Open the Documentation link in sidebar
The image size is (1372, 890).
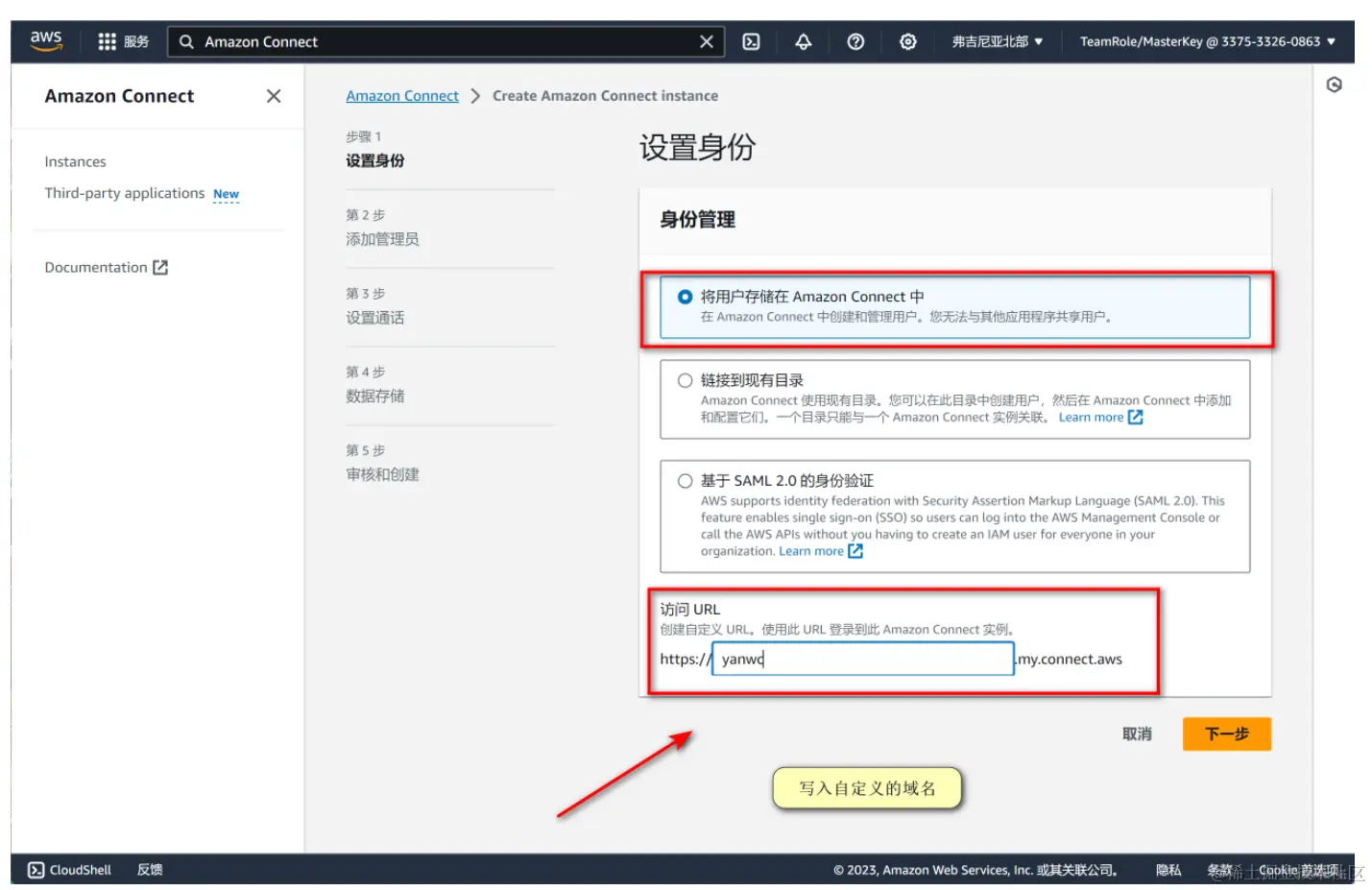click(x=96, y=267)
